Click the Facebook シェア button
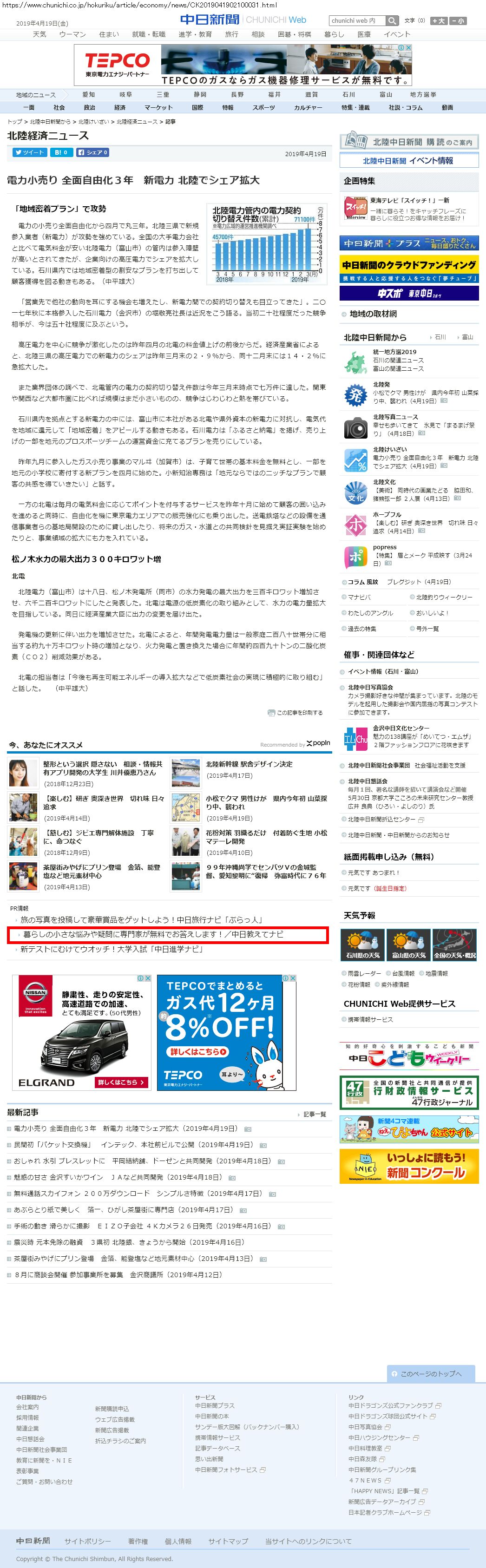 click(x=92, y=152)
